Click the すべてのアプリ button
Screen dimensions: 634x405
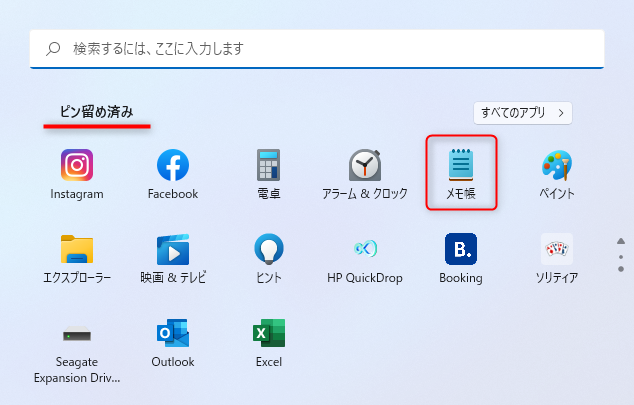(x=523, y=113)
